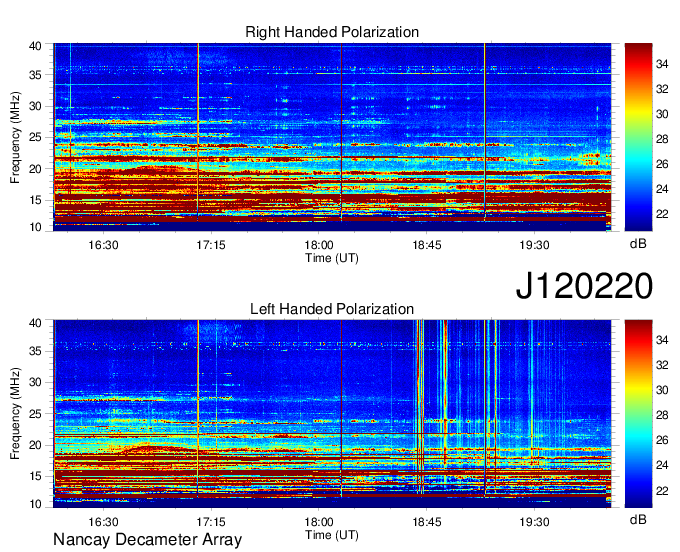Viewport: 680px width, 552px height.
Task: Click the 22 value on Right Handed color bar
Action: [662, 214]
